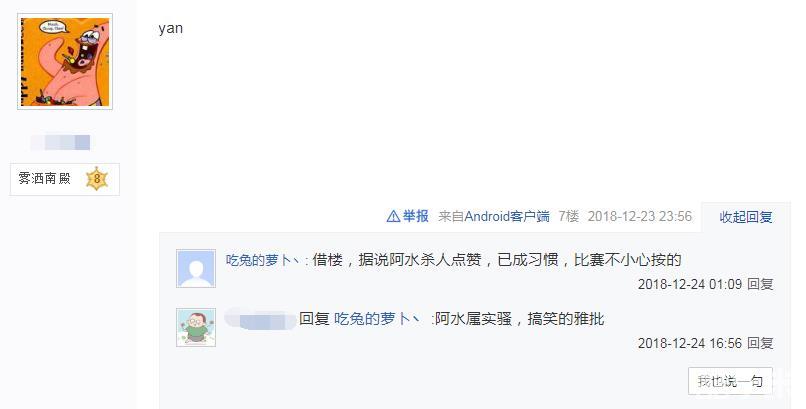Reply to the 01:09 comment
The height and width of the screenshot is (409, 806).
(x=760, y=284)
